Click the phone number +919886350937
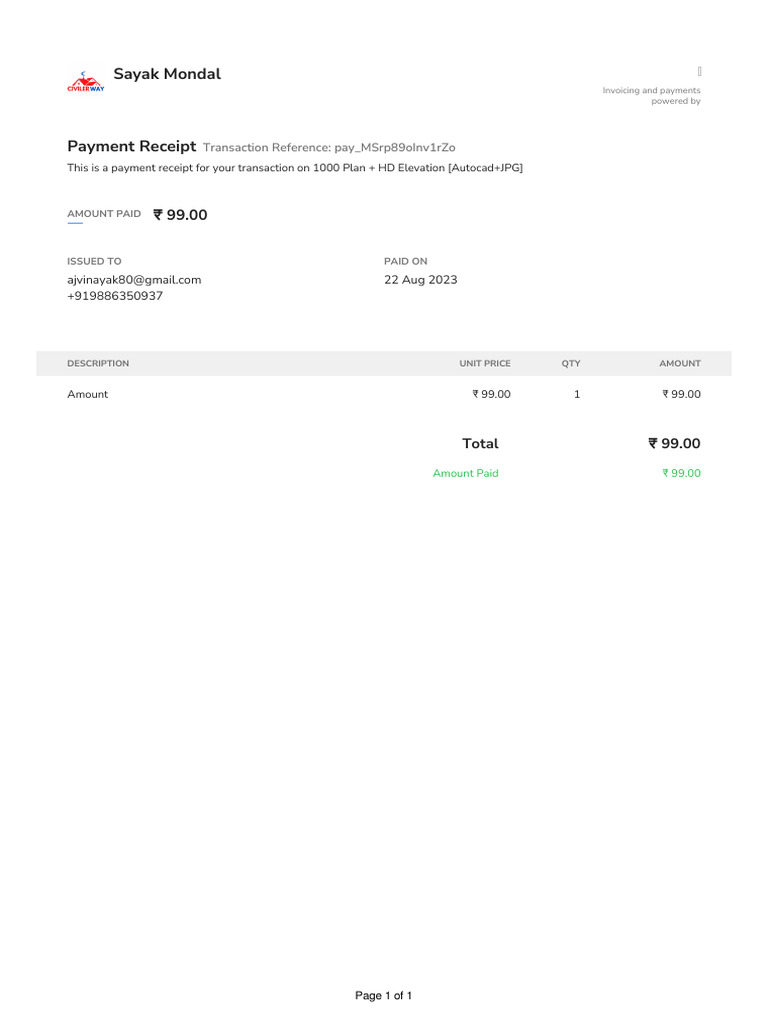This screenshot has height=1024, width=768. (115, 296)
